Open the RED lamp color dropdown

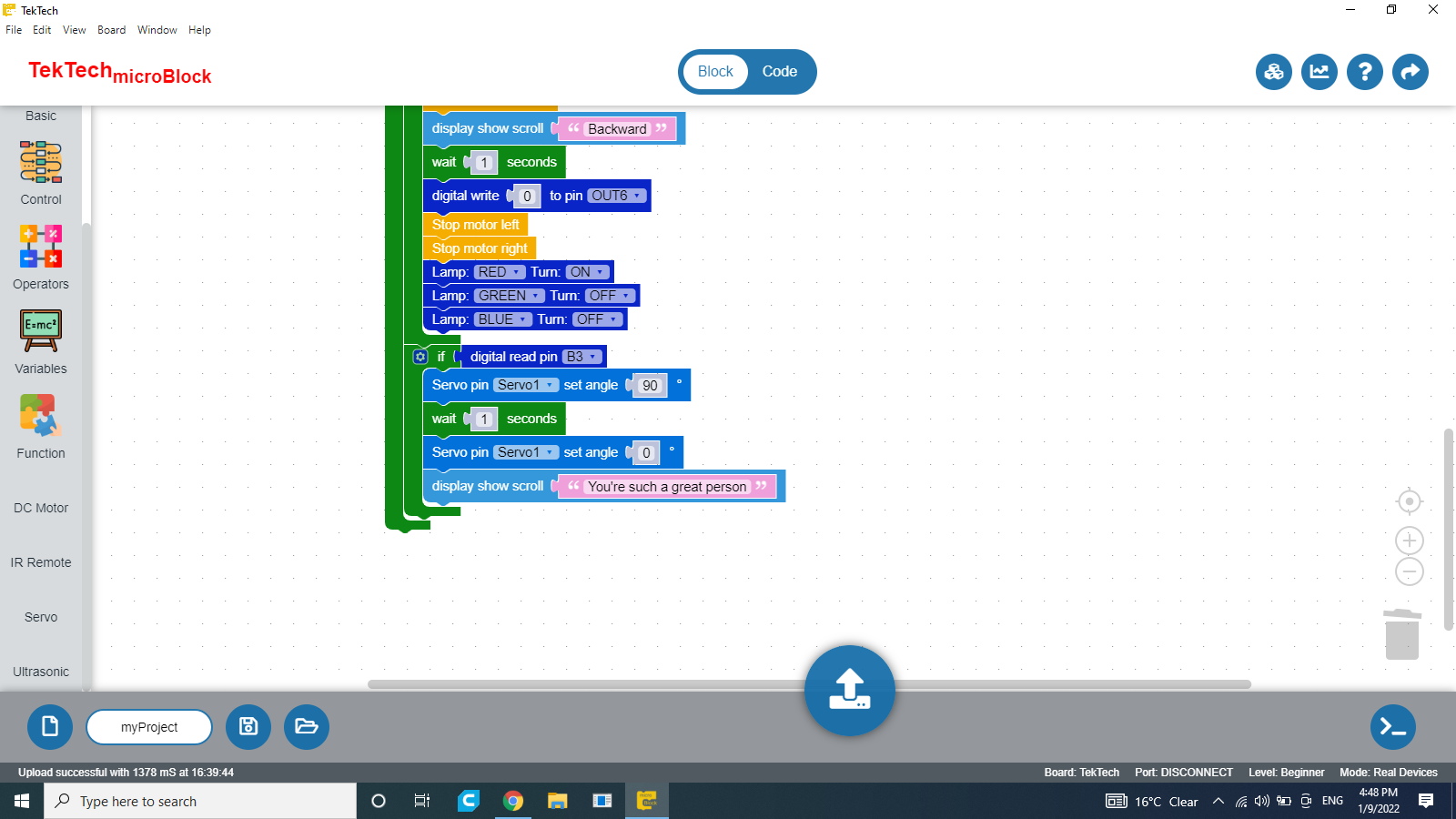499,272
